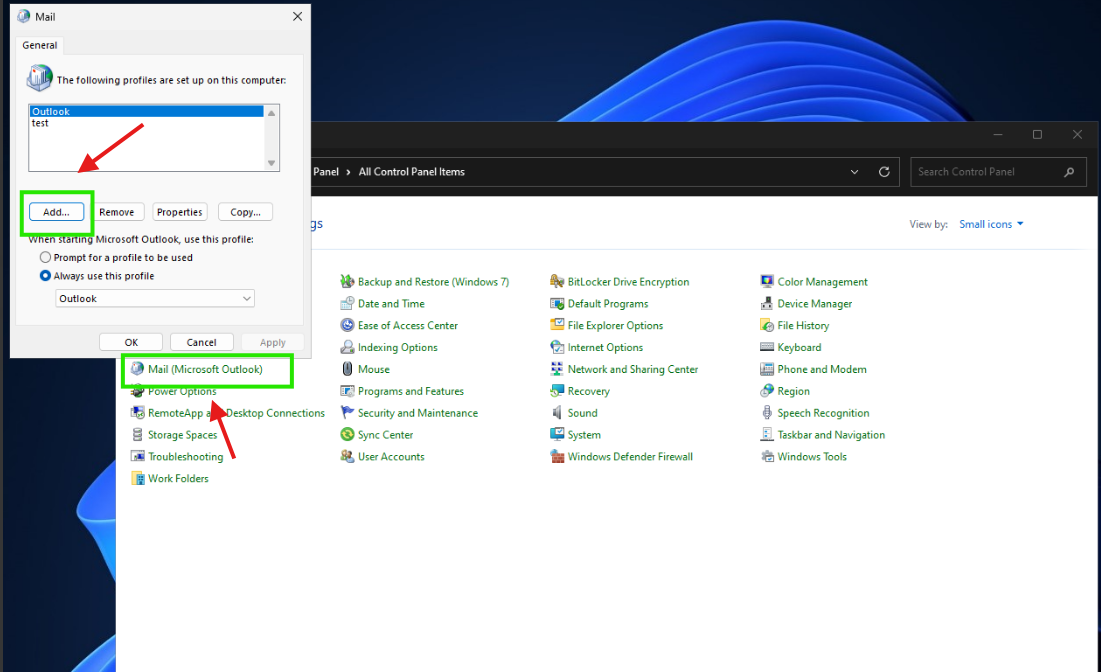The height and width of the screenshot is (672, 1101).
Task: Open the Mouse settings icon
Action: (347, 369)
